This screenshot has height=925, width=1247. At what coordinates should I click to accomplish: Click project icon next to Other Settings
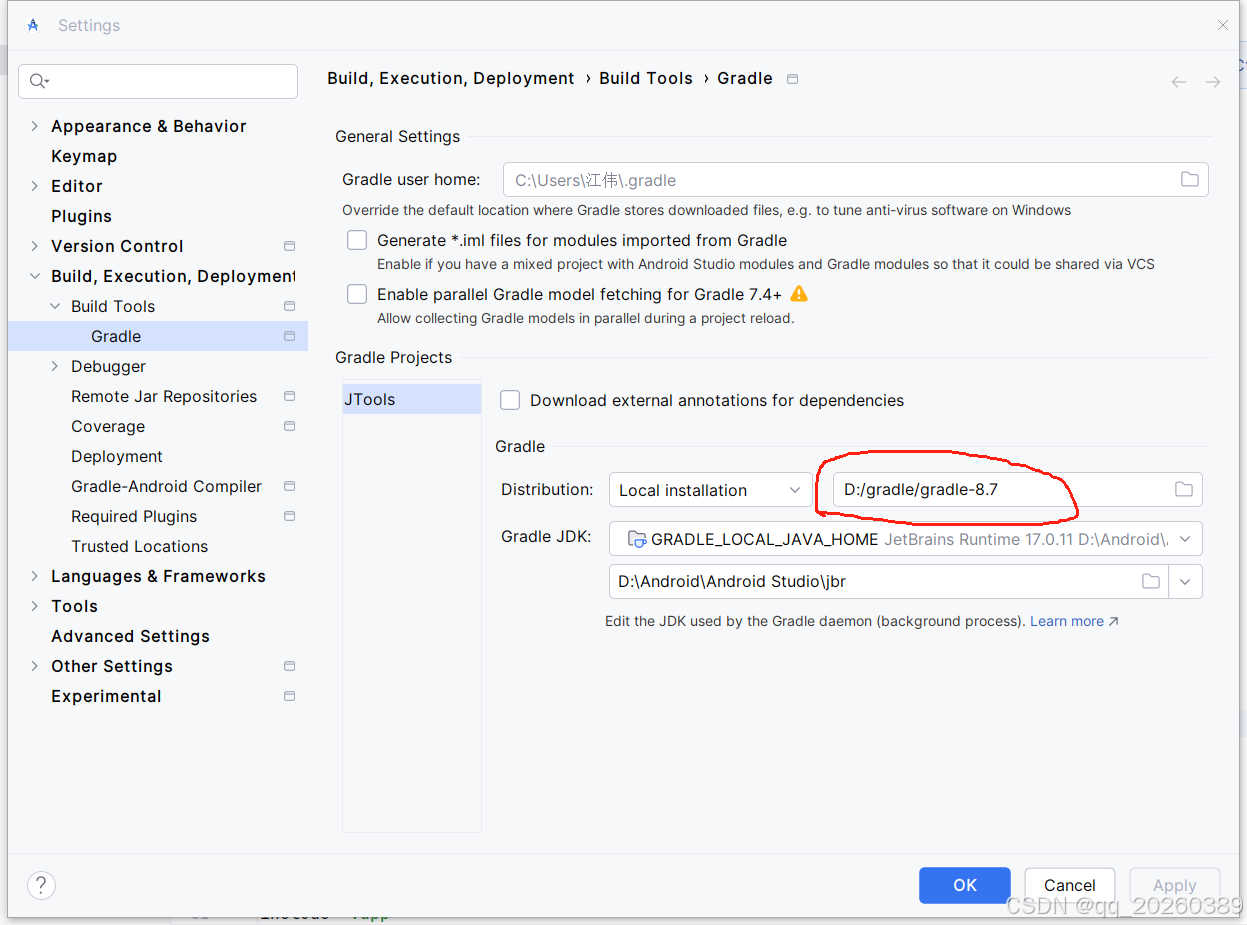(289, 666)
